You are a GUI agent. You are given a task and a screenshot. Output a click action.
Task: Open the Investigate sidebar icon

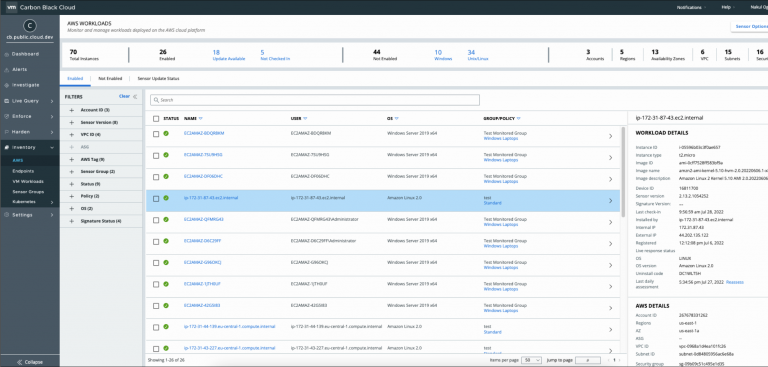(6, 85)
